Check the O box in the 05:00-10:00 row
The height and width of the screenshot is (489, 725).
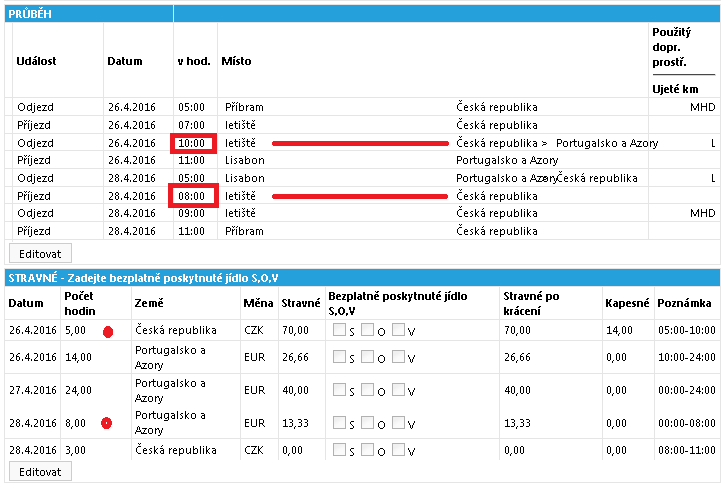[368, 330]
